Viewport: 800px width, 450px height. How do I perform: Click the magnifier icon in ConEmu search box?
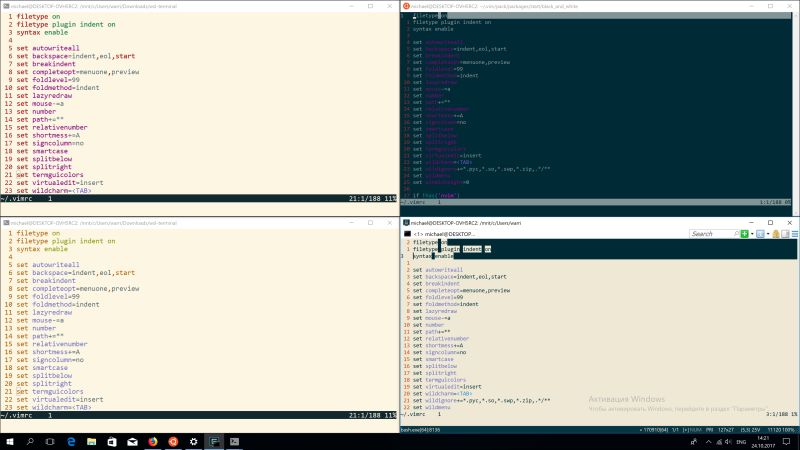click(736, 234)
